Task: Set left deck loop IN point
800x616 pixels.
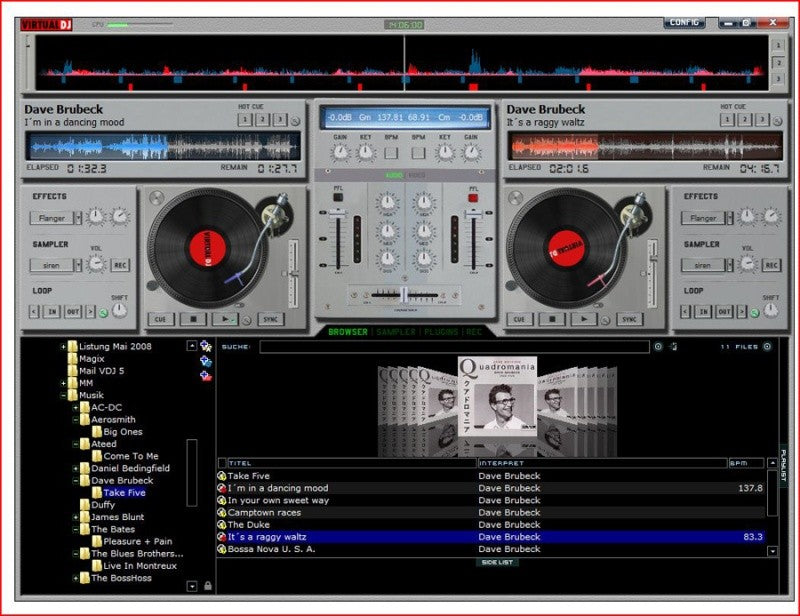Action: click(53, 312)
